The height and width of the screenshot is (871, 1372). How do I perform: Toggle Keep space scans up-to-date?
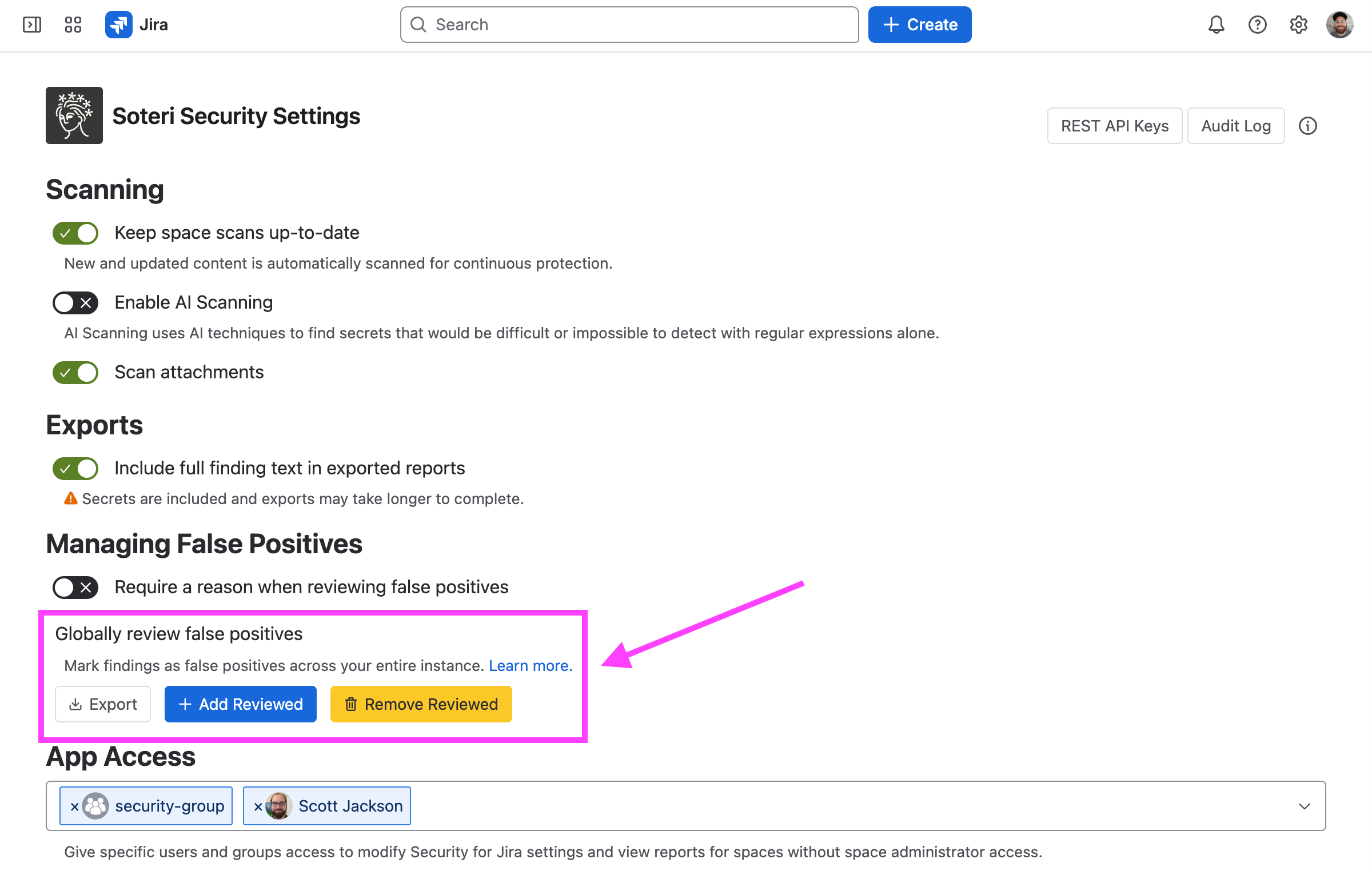pos(75,233)
